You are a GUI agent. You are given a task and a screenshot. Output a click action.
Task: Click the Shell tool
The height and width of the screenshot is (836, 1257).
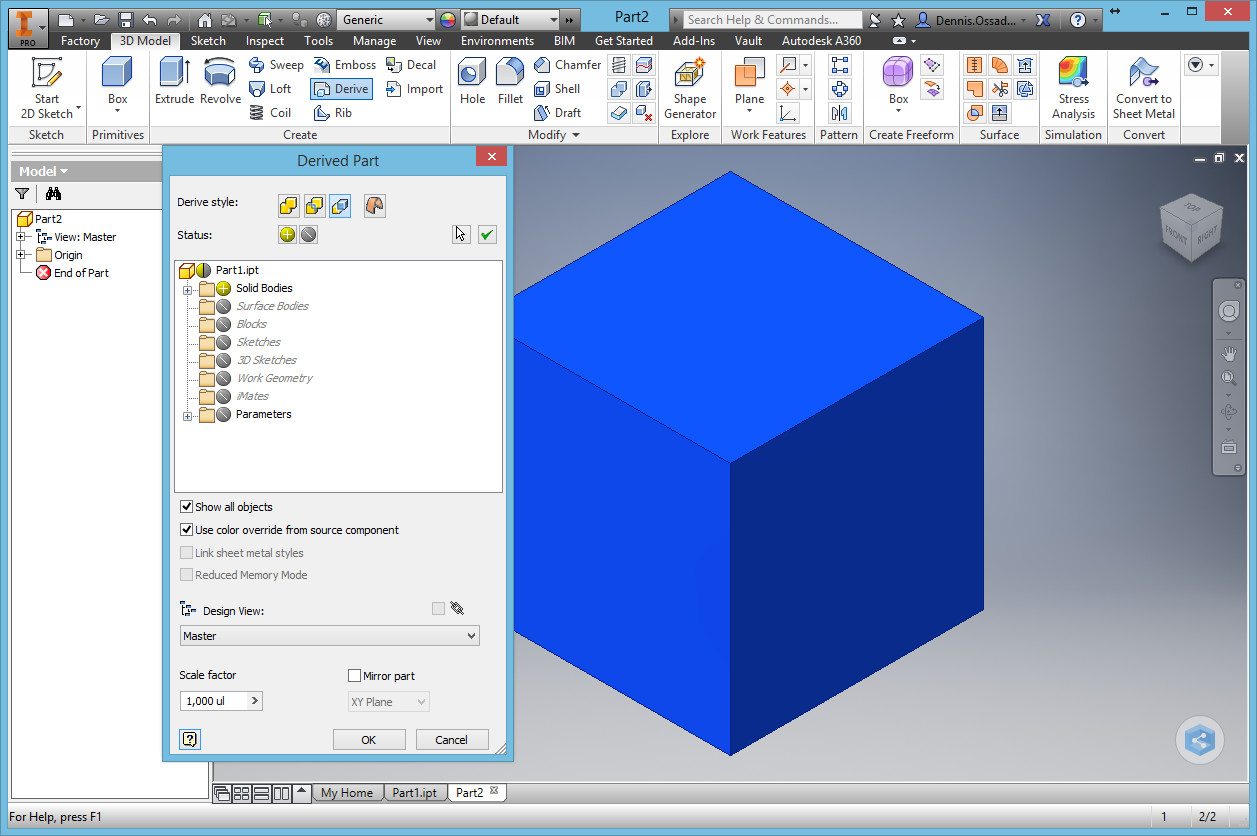(557, 89)
